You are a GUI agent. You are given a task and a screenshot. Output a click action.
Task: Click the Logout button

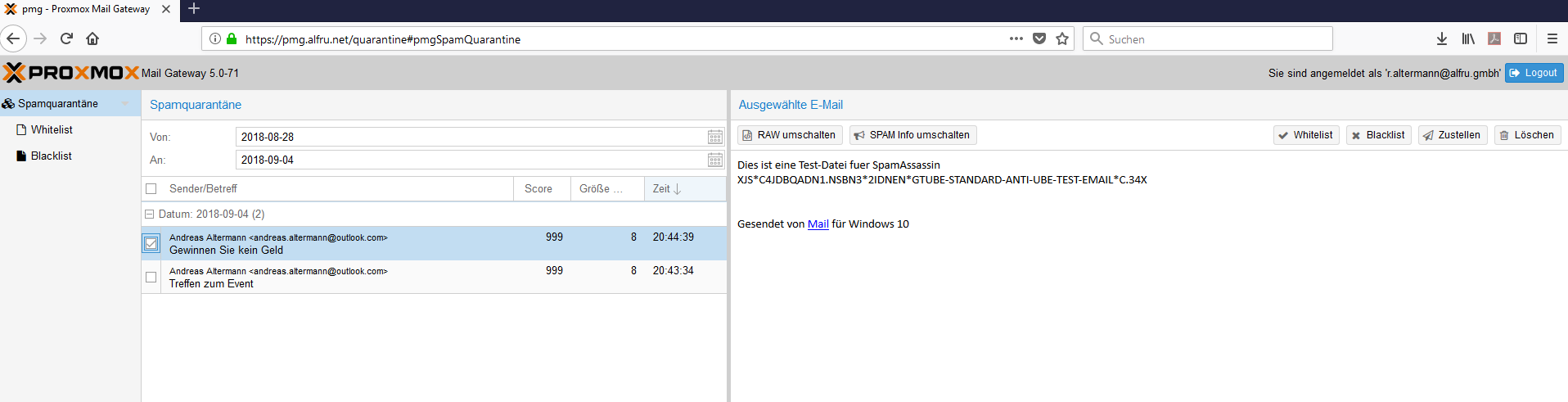click(1534, 73)
